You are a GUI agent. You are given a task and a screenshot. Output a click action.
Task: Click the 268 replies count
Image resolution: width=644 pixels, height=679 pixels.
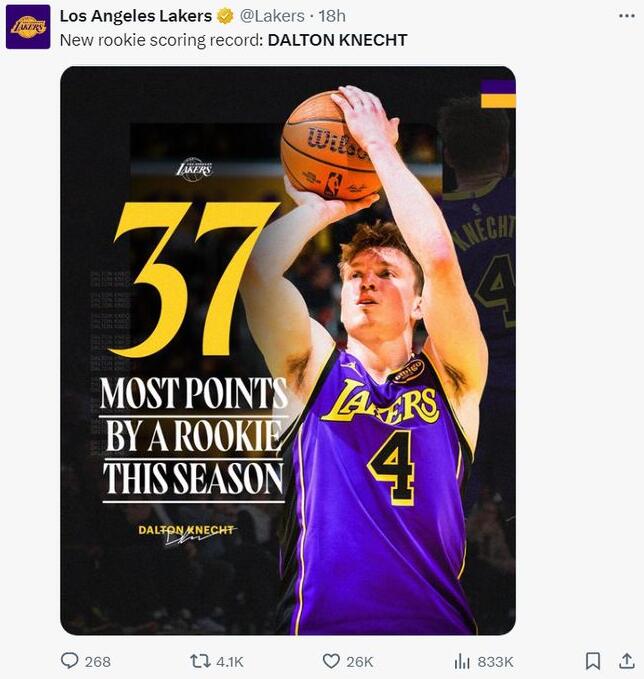pos(98,661)
